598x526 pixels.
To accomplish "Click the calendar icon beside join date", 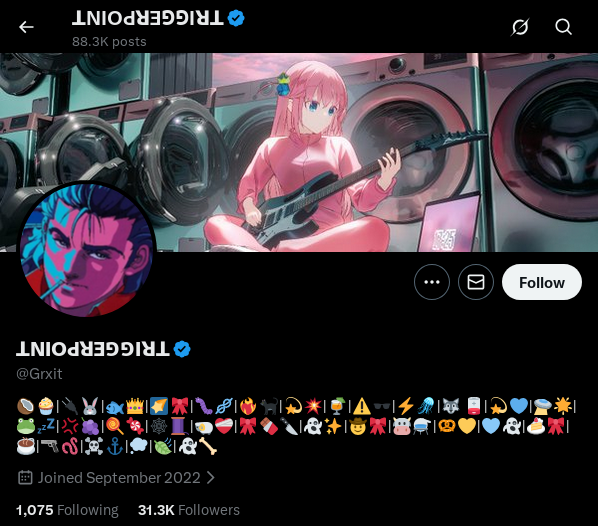I will pos(25,478).
